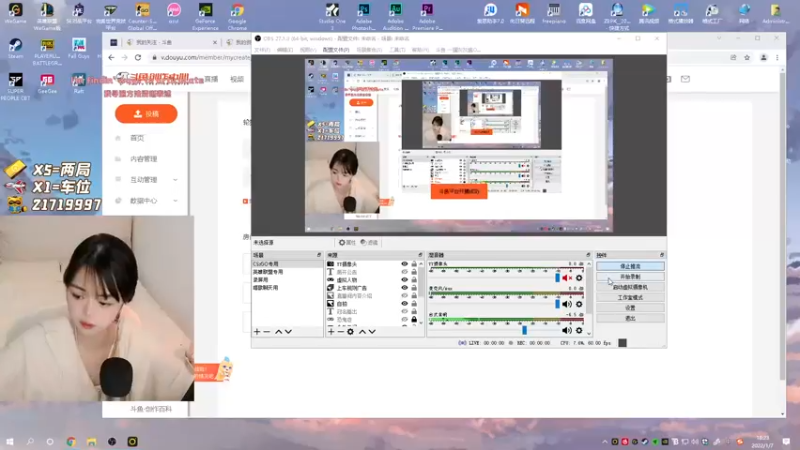Open Filters button above the Sources panel
The height and width of the screenshot is (450, 800).
pos(369,242)
